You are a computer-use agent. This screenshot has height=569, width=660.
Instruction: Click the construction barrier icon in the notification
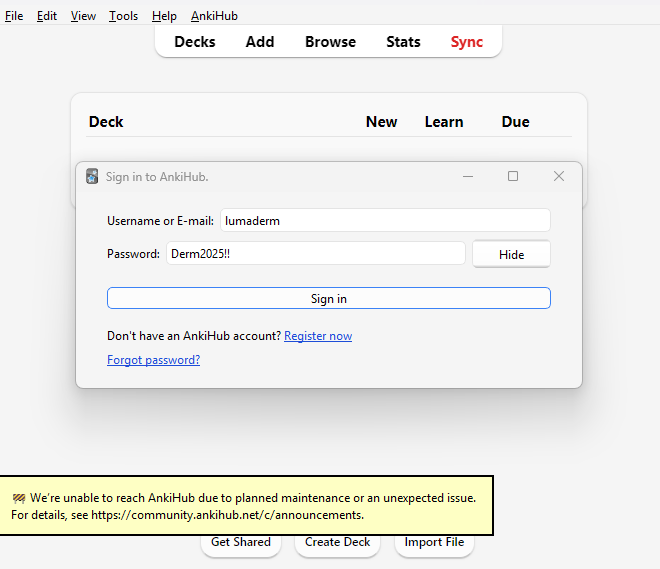coord(19,499)
